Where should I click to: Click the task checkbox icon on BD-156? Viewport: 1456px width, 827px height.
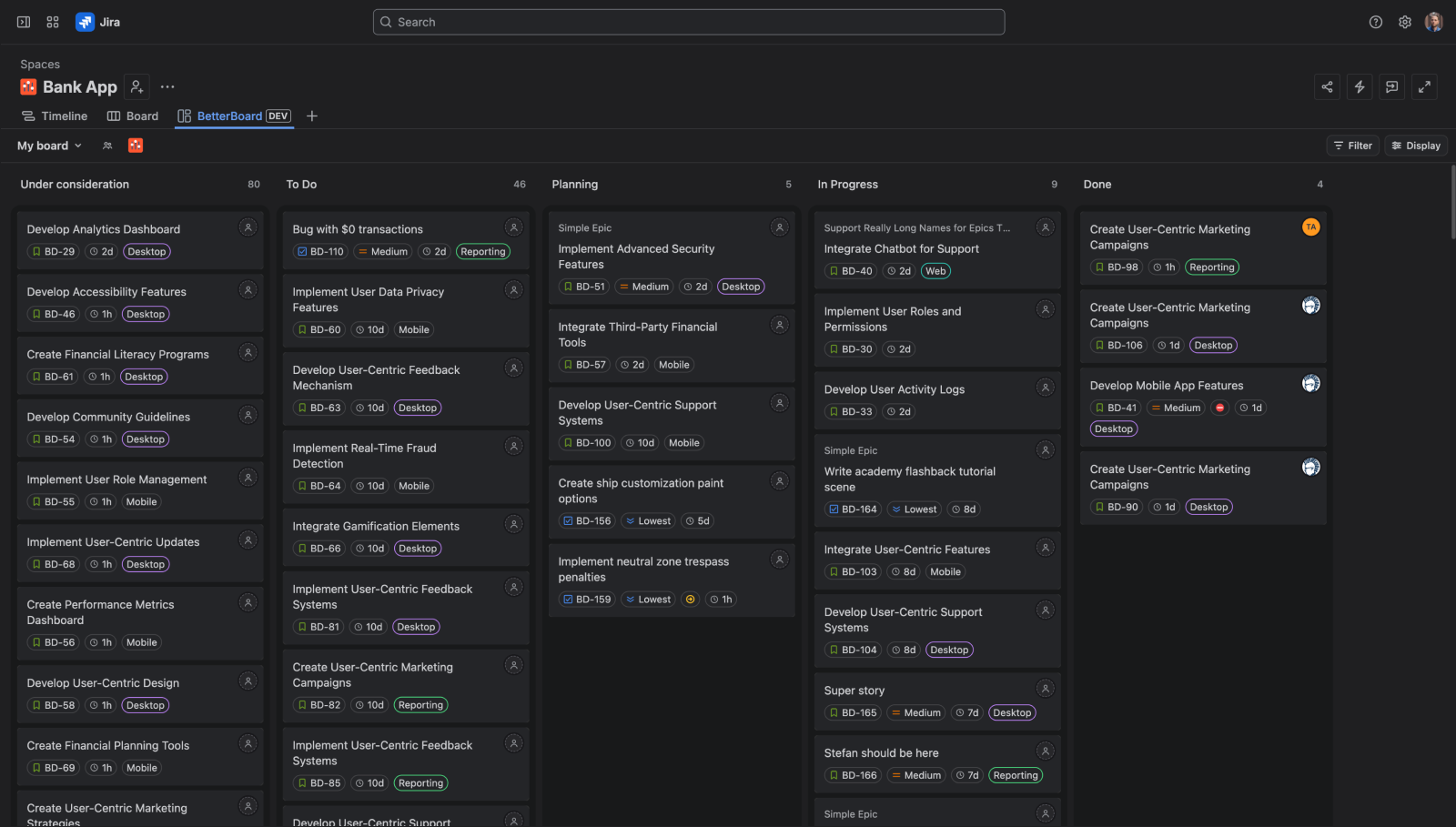point(568,521)
